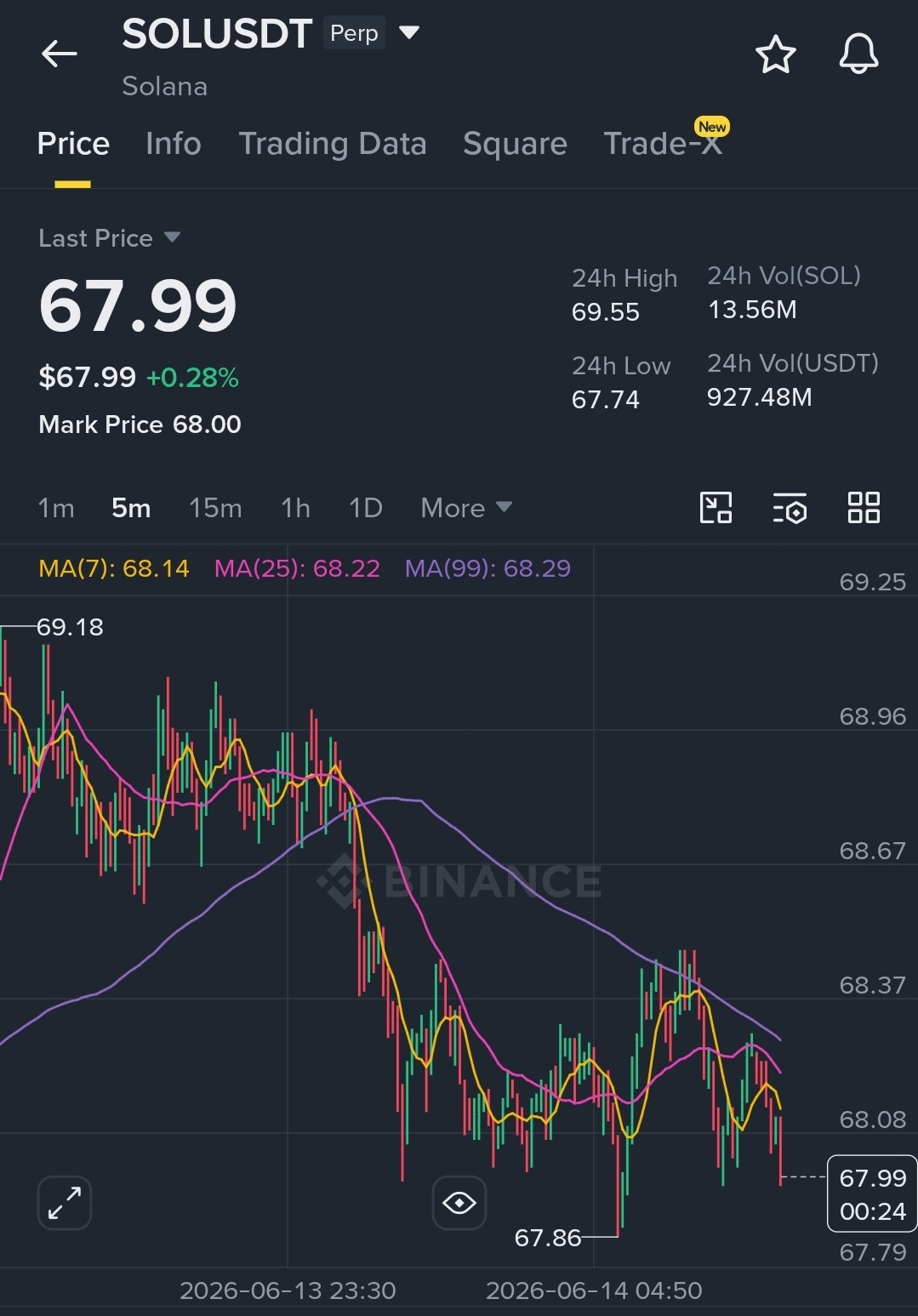Open the picture-in-picture chart icon
The height and width of the screenshot is (1316, 918).
click(716, 508)
